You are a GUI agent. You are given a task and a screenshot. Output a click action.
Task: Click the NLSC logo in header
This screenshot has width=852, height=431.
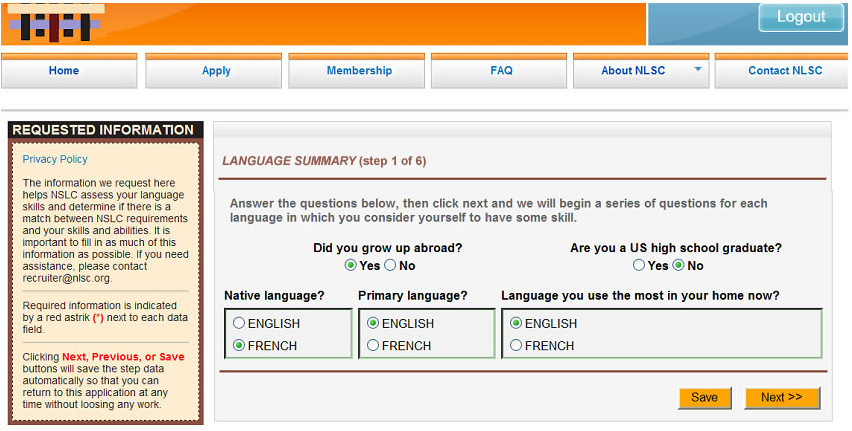pos(57,23)
